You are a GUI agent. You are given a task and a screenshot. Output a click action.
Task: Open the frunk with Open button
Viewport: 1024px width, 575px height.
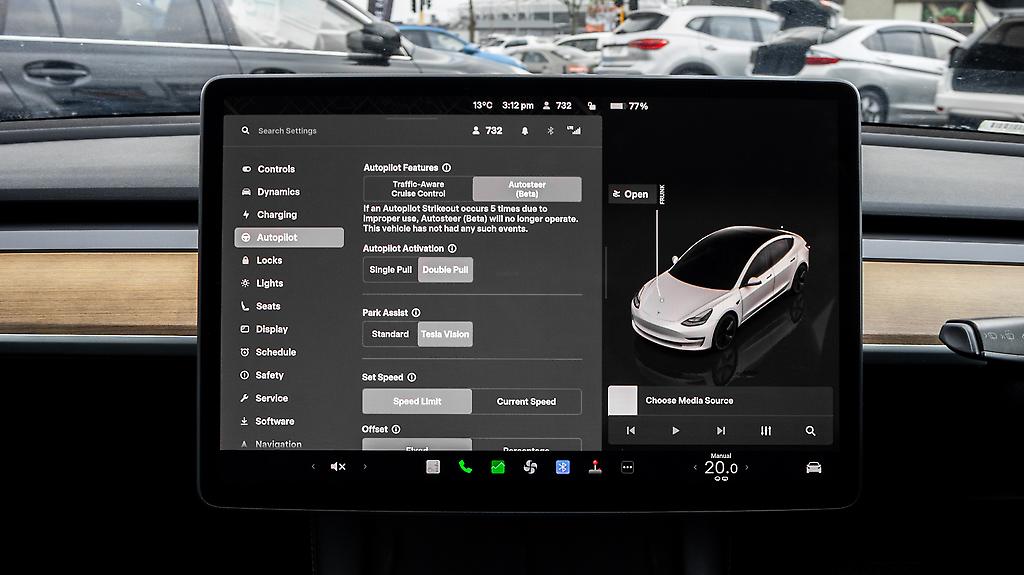coord(632,194)
